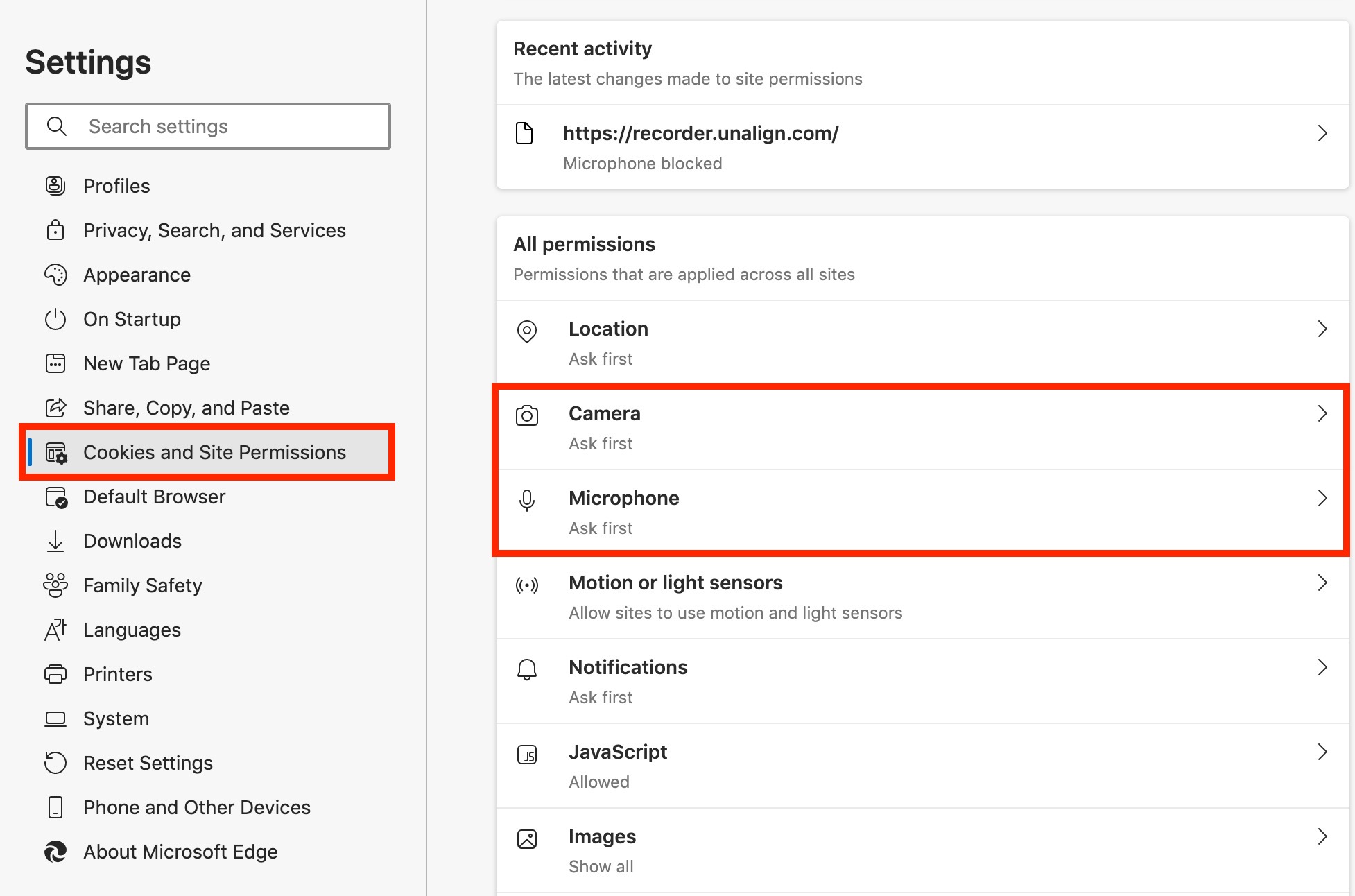Click the Languages icon
Screen dimensions: 1355x896
55,630
